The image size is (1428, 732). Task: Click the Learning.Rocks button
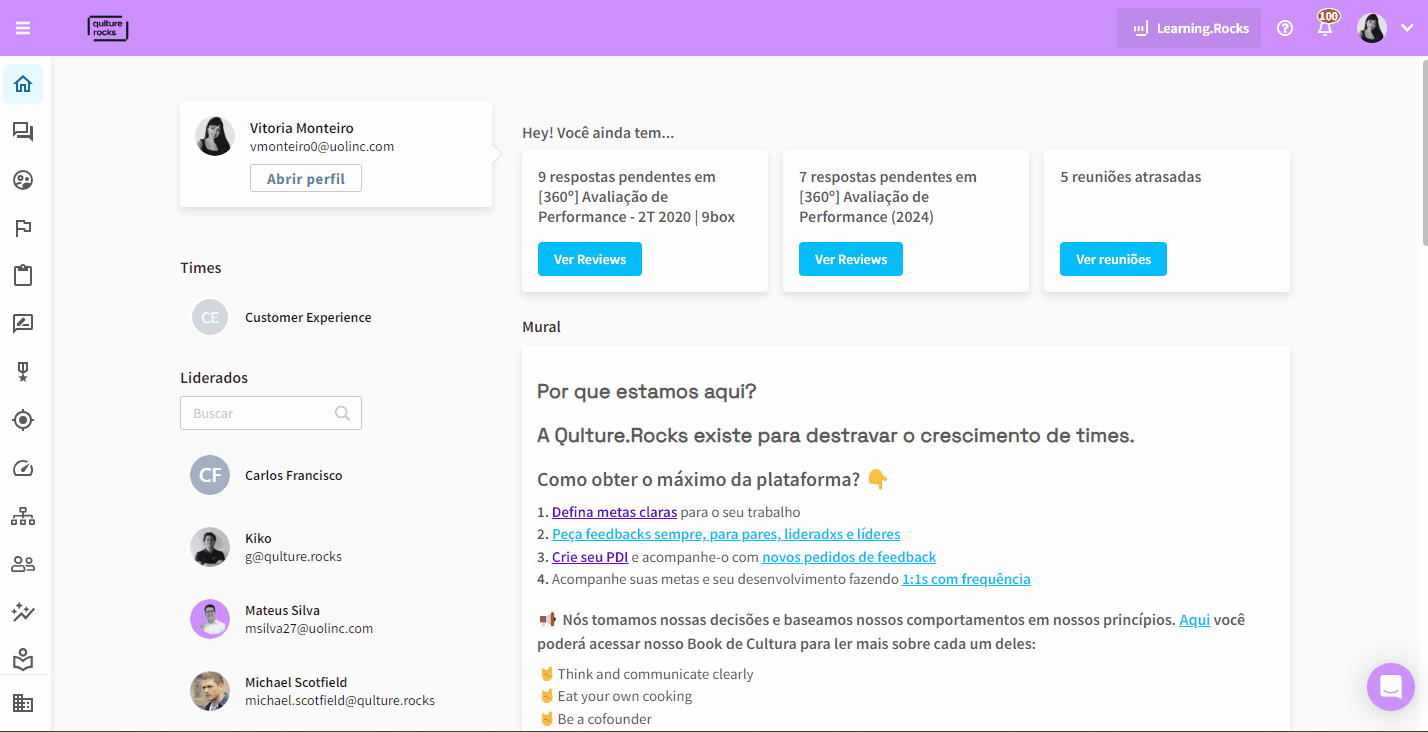pos(1189,28)
